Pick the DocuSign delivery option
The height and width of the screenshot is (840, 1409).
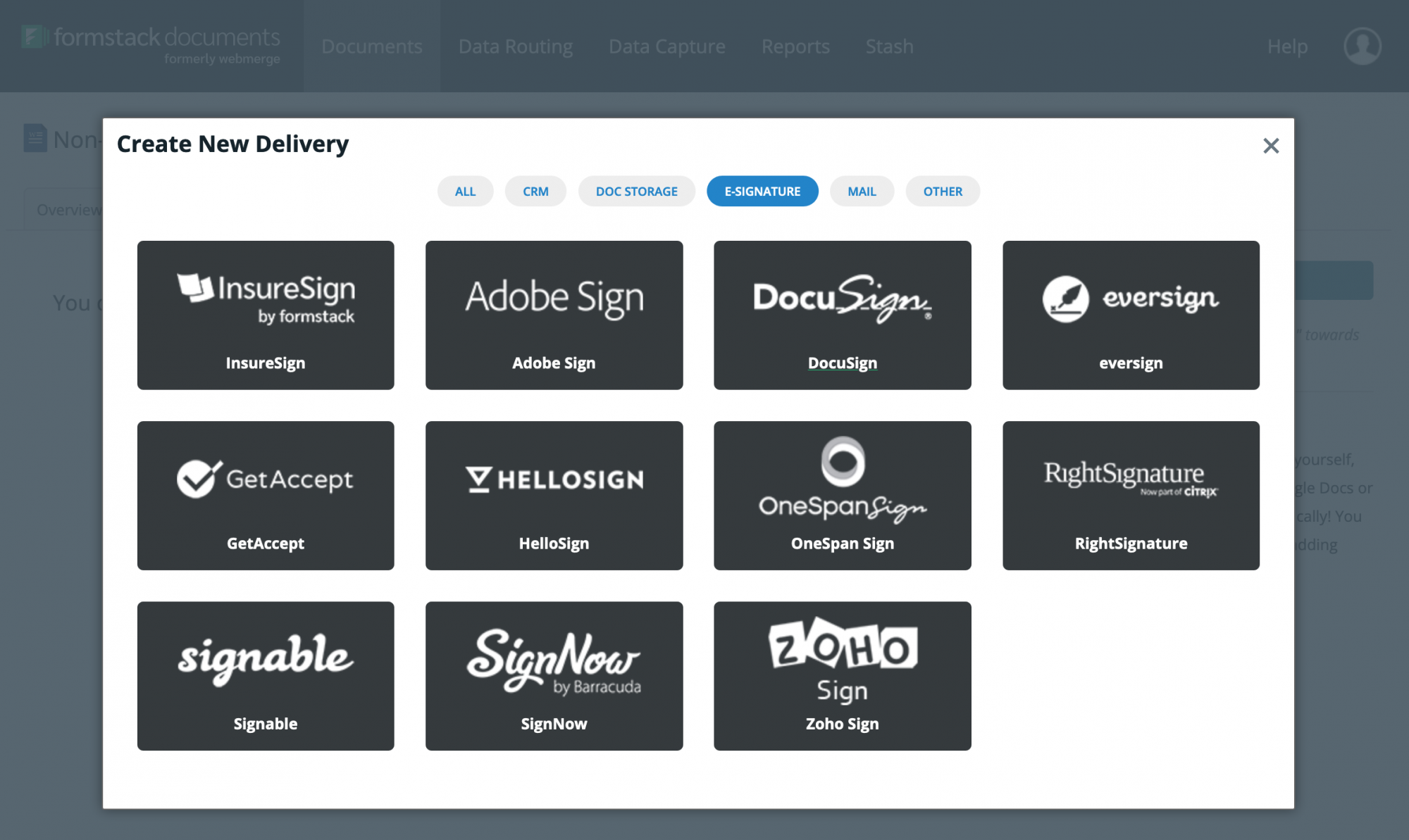point(842,315)
